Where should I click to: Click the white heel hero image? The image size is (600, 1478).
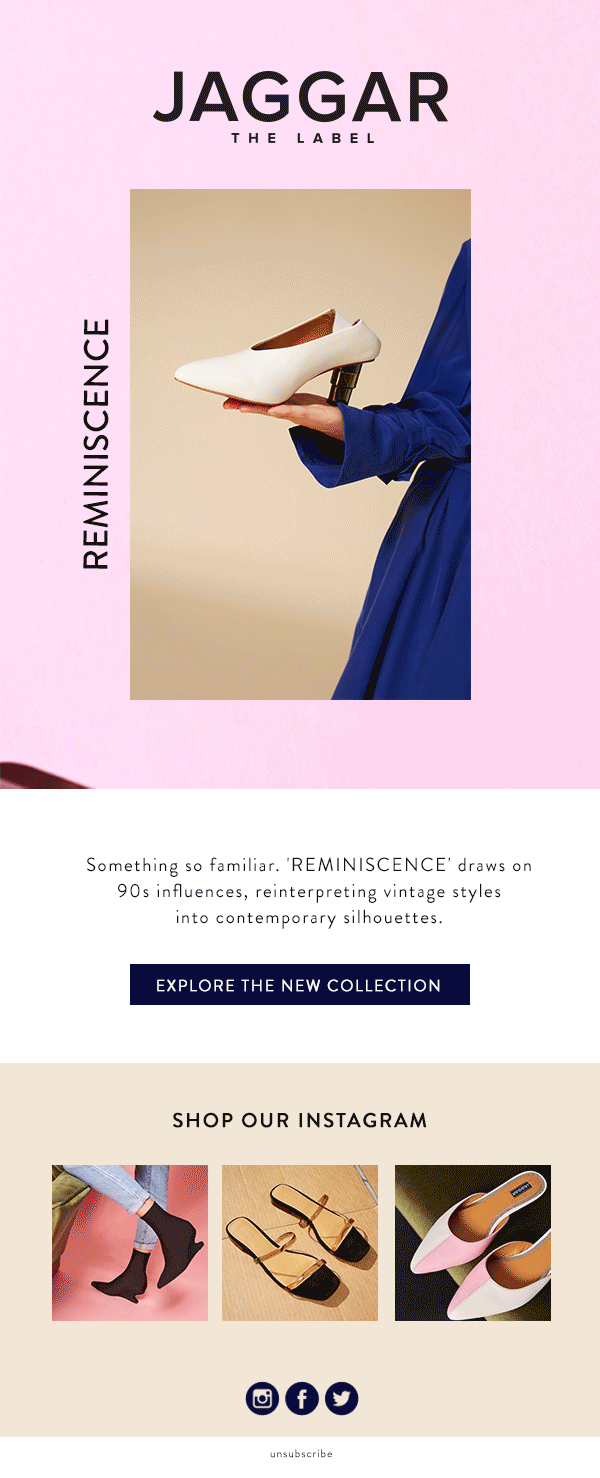[x=300, y=444]
